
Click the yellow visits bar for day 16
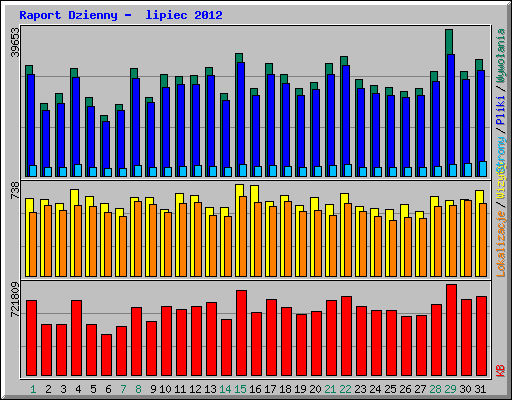254,194
